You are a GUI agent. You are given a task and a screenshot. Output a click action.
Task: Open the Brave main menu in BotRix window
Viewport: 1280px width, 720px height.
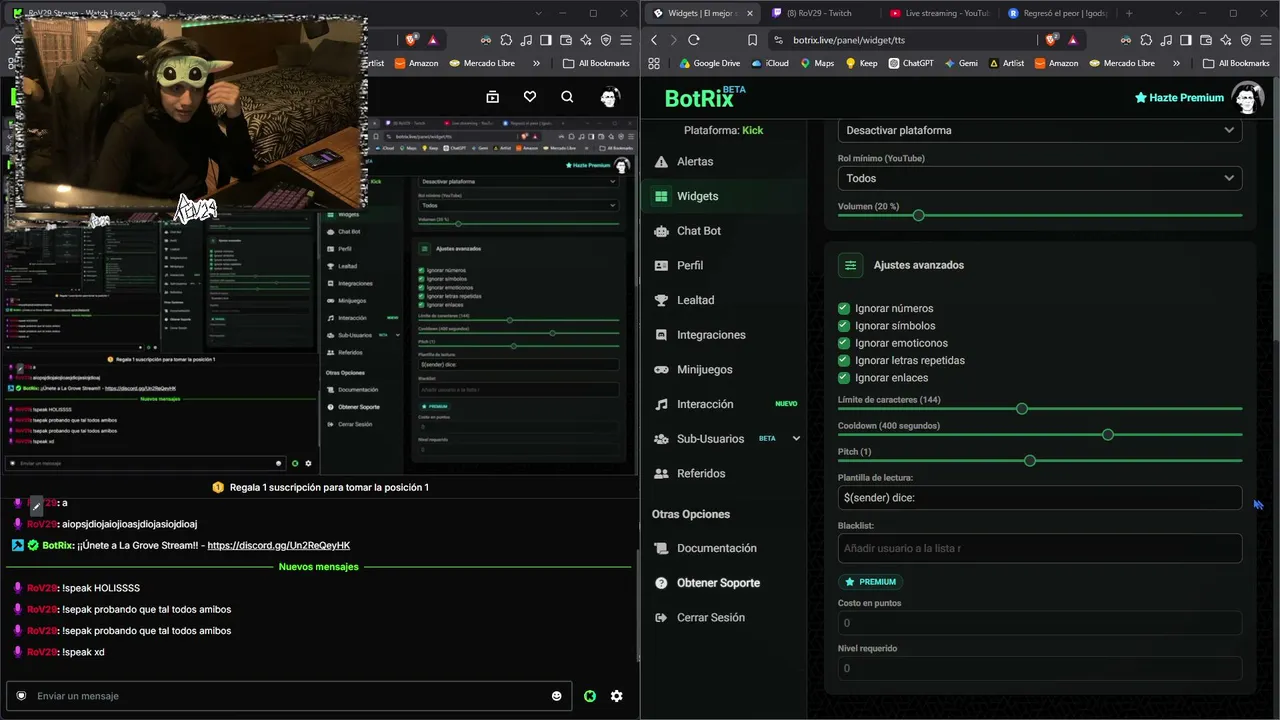[1266, 40]
